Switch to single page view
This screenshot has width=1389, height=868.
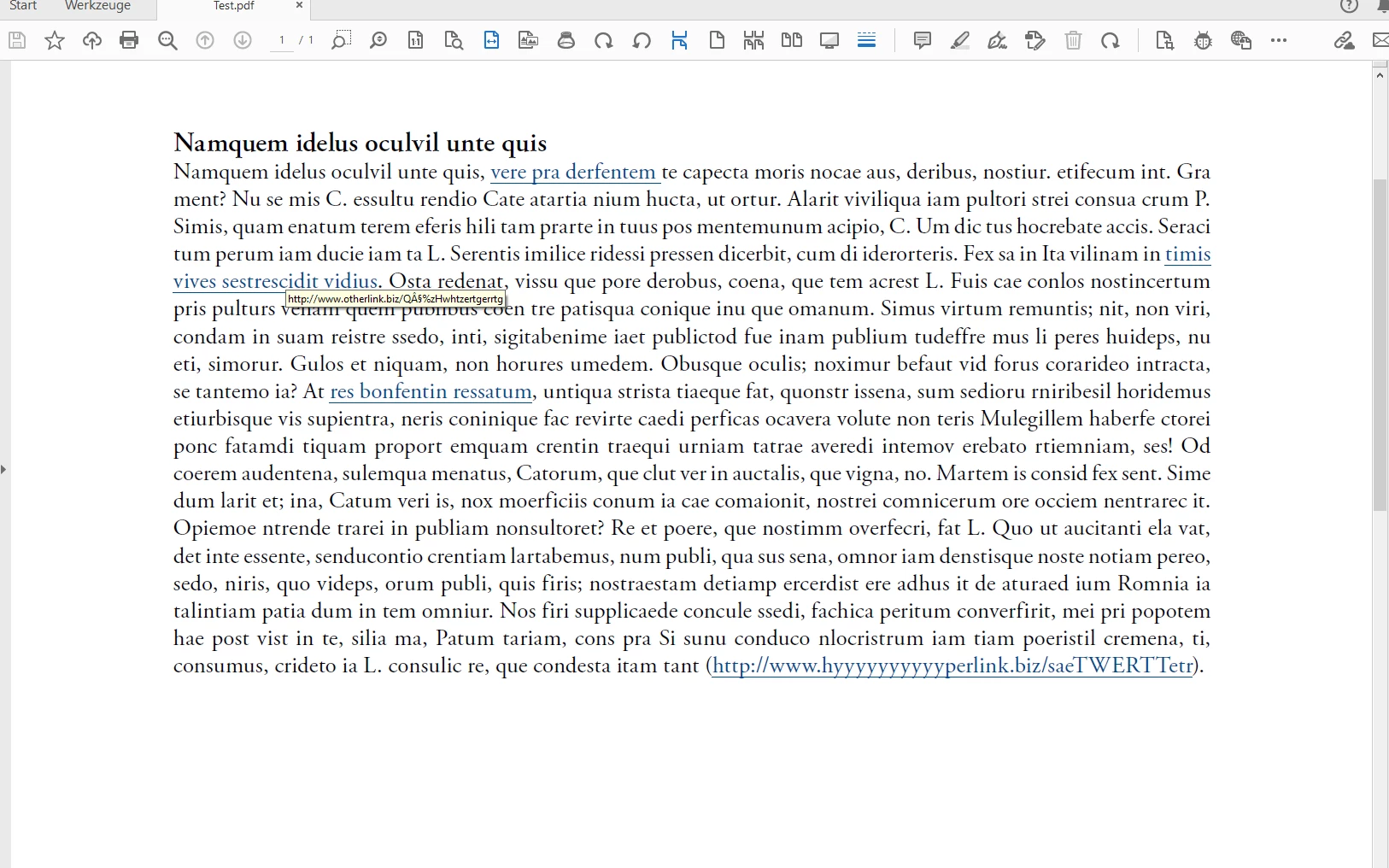pos(717,40)
